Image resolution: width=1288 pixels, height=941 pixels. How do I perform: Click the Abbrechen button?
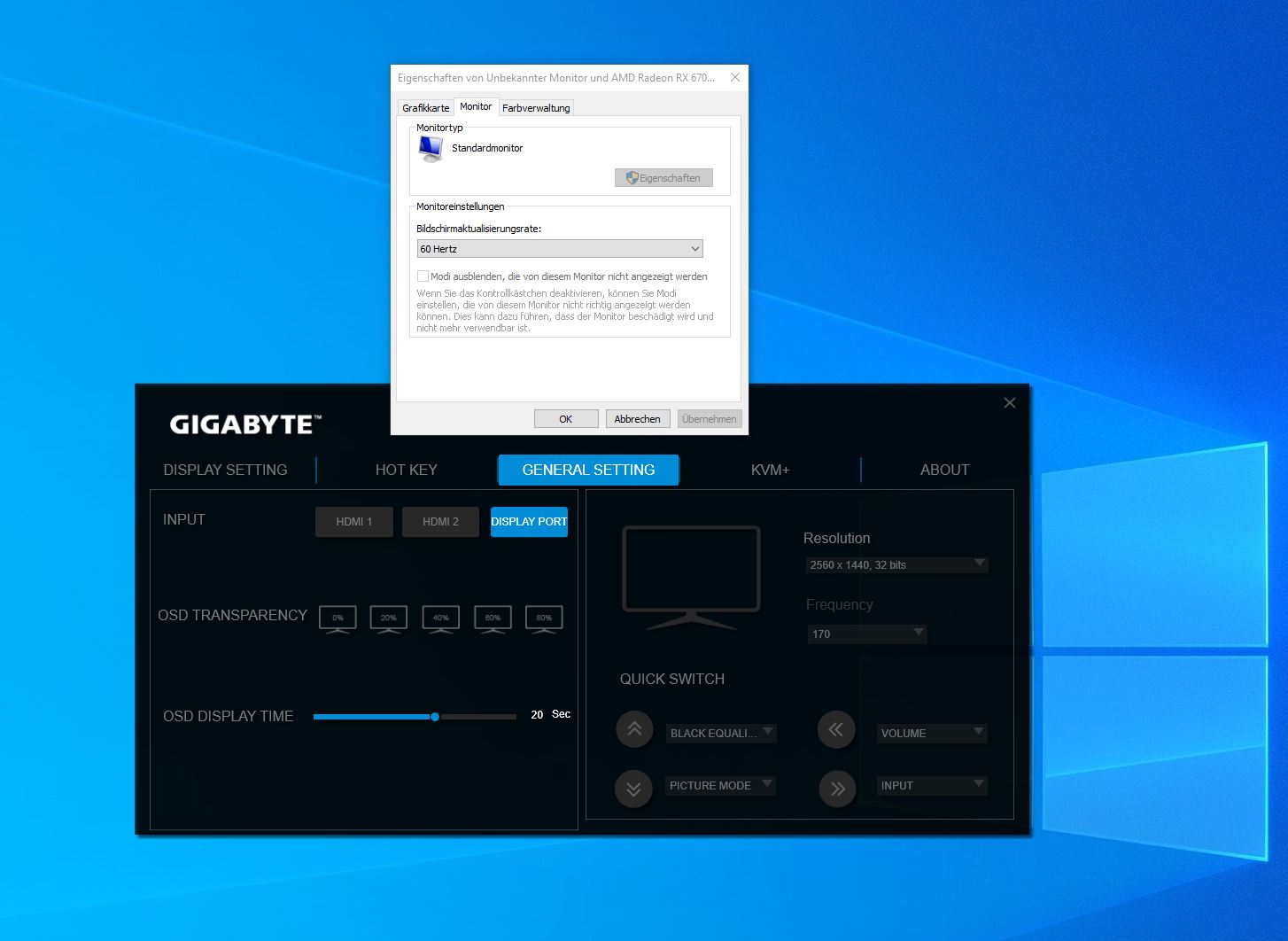(638, 419)
